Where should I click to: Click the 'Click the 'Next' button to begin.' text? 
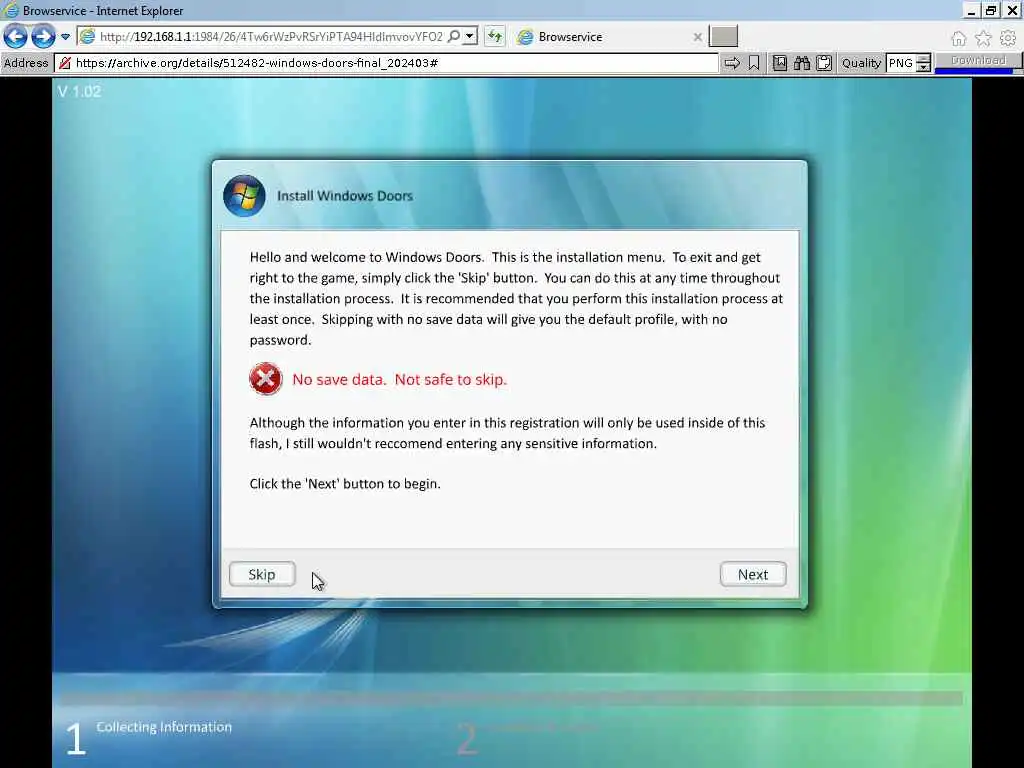(x=345, y=484)
